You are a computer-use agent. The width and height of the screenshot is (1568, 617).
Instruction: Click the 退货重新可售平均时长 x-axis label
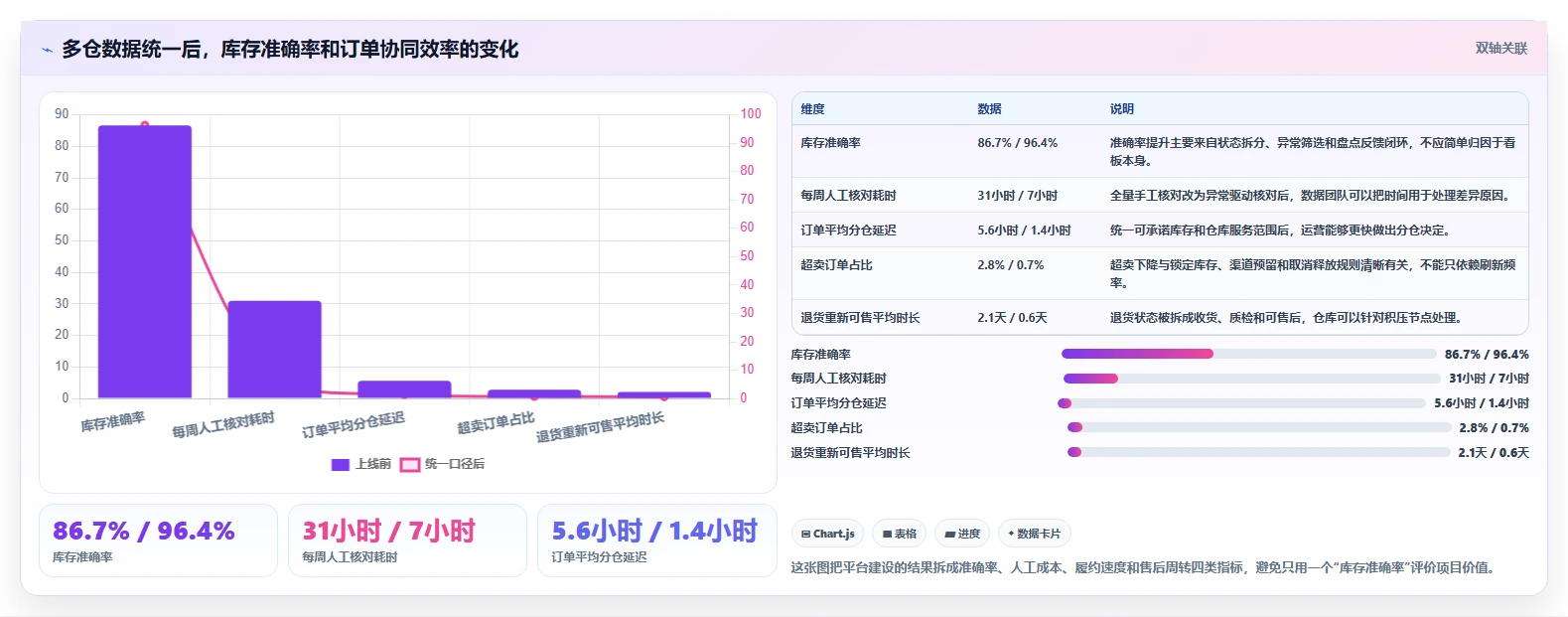(x=600, y=426)
